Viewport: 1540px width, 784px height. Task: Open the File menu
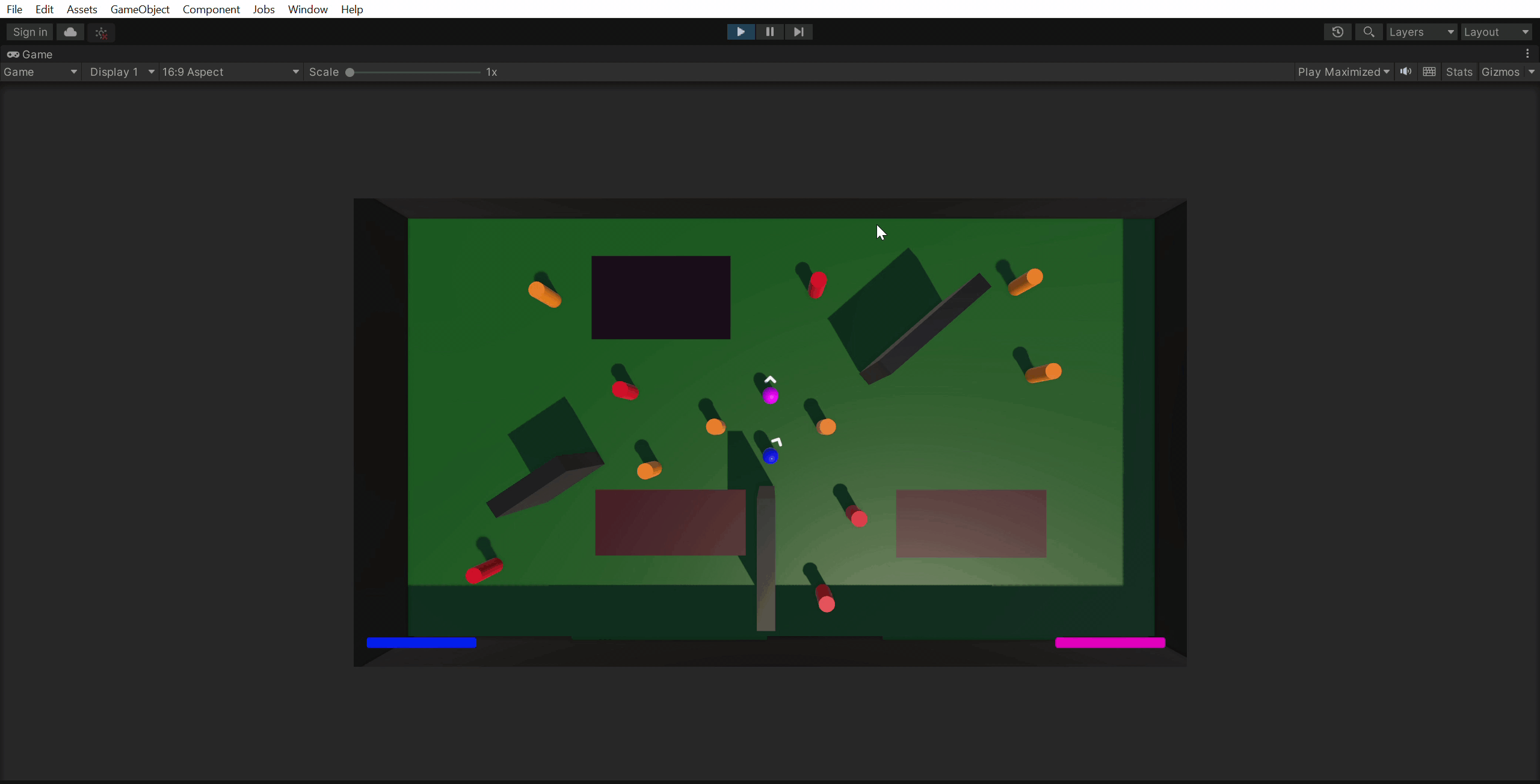(14, 9)
